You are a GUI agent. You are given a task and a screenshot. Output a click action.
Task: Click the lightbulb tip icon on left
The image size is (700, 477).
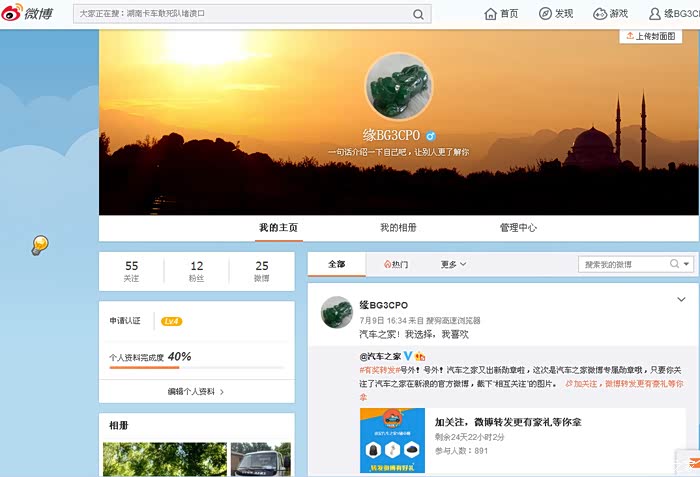(40, 245)
